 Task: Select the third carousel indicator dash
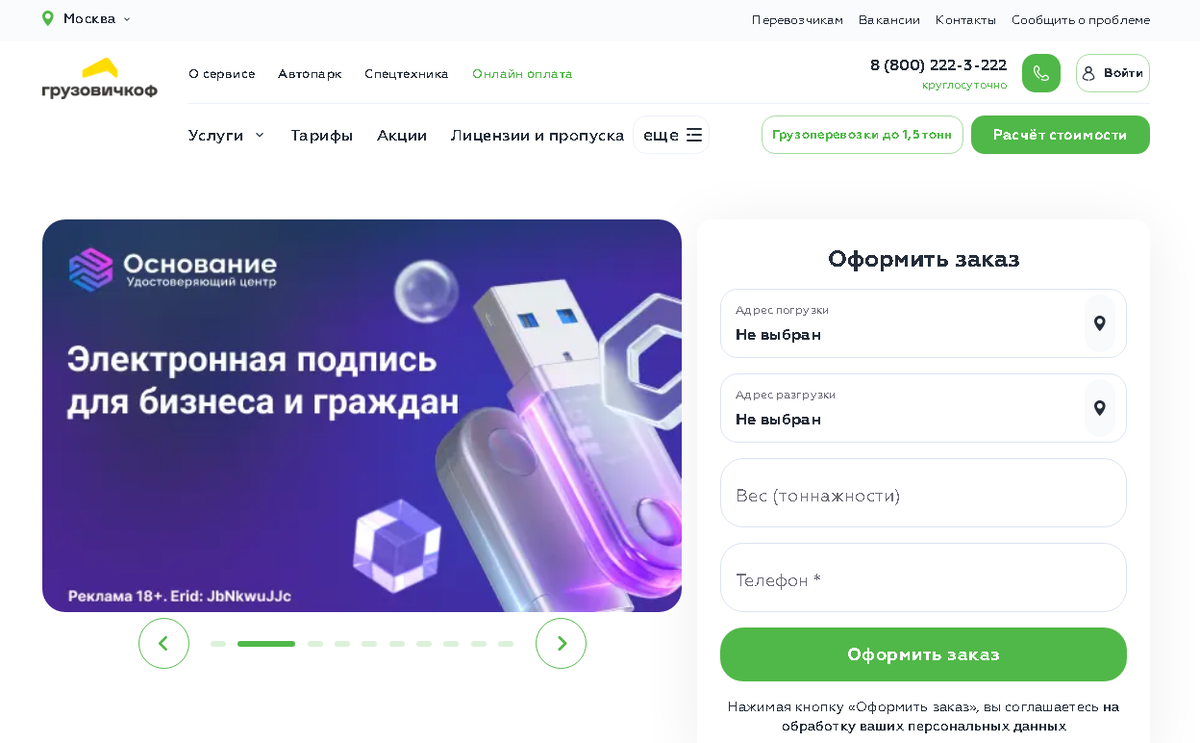coord(315,644)
